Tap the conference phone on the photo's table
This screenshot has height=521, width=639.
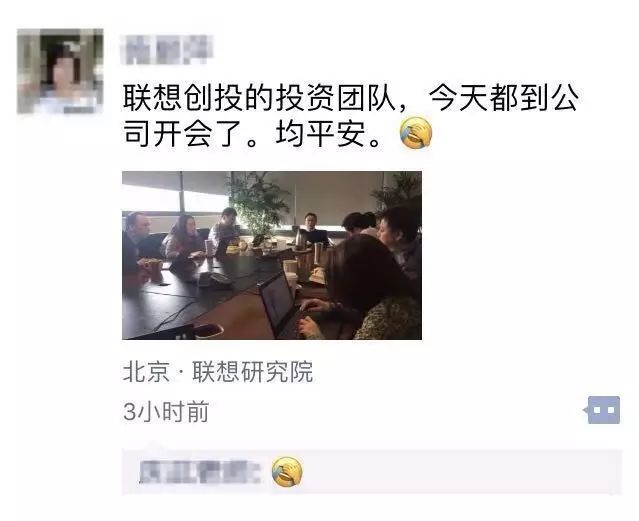215,280
